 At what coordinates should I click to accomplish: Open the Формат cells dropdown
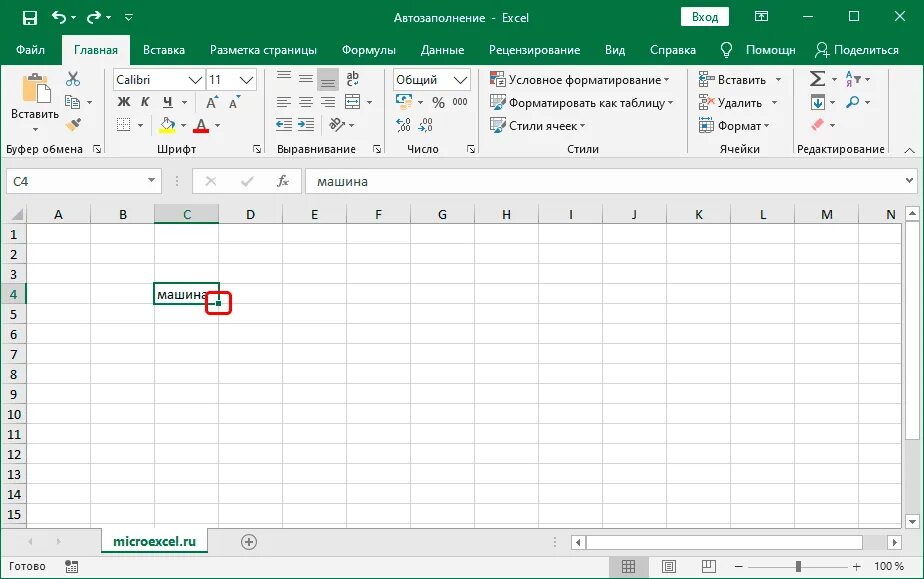(734, 125)
